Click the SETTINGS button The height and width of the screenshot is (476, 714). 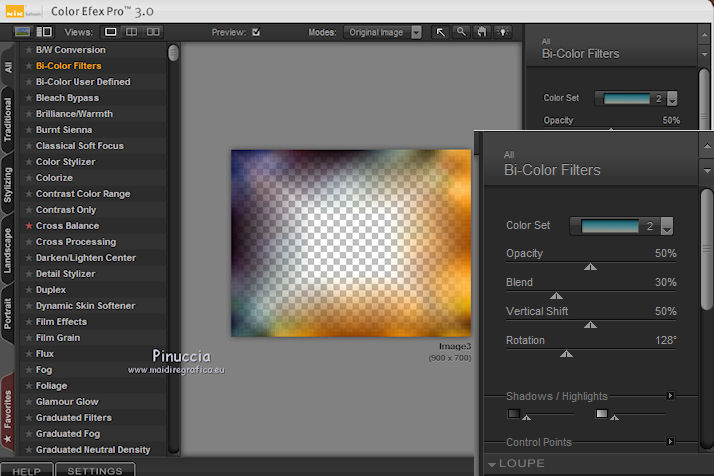pos(95,470)
